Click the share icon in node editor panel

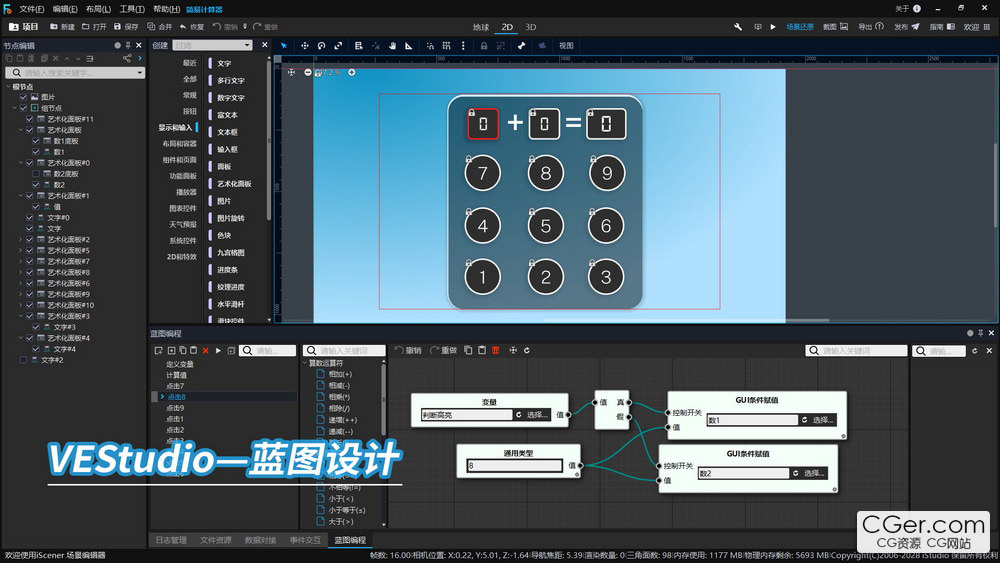coord(127,59)
